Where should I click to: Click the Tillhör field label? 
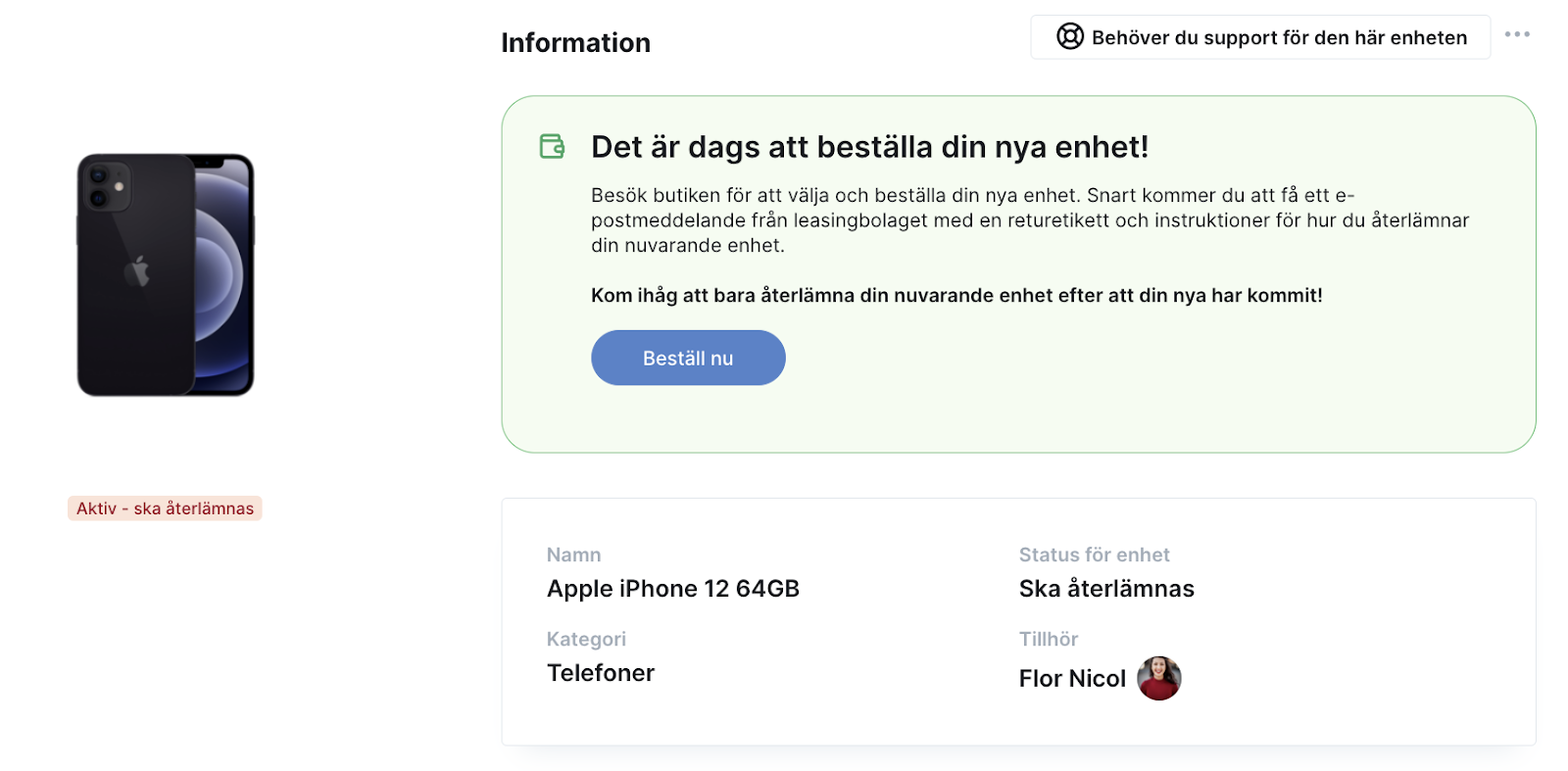click(1049, 639)
